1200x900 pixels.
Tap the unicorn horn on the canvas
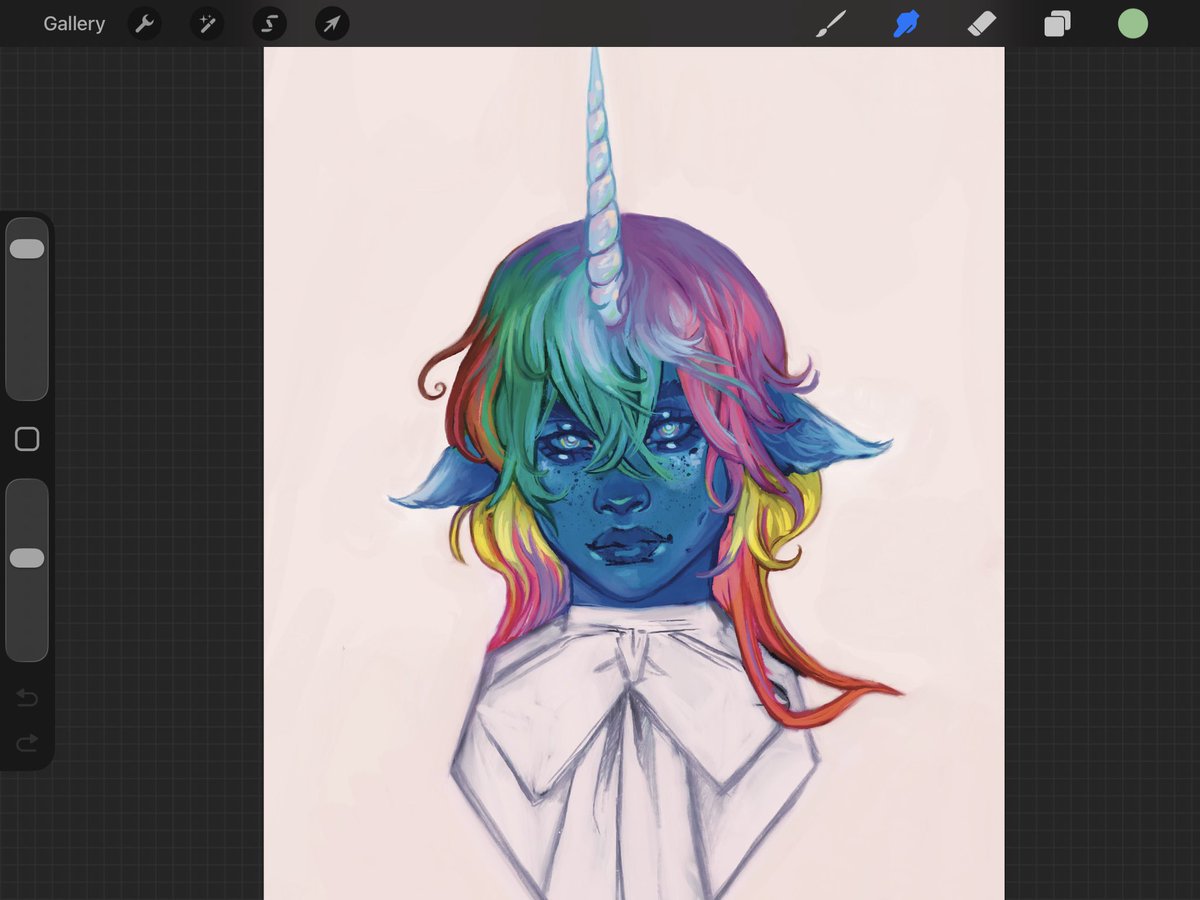tap(602, 190)
